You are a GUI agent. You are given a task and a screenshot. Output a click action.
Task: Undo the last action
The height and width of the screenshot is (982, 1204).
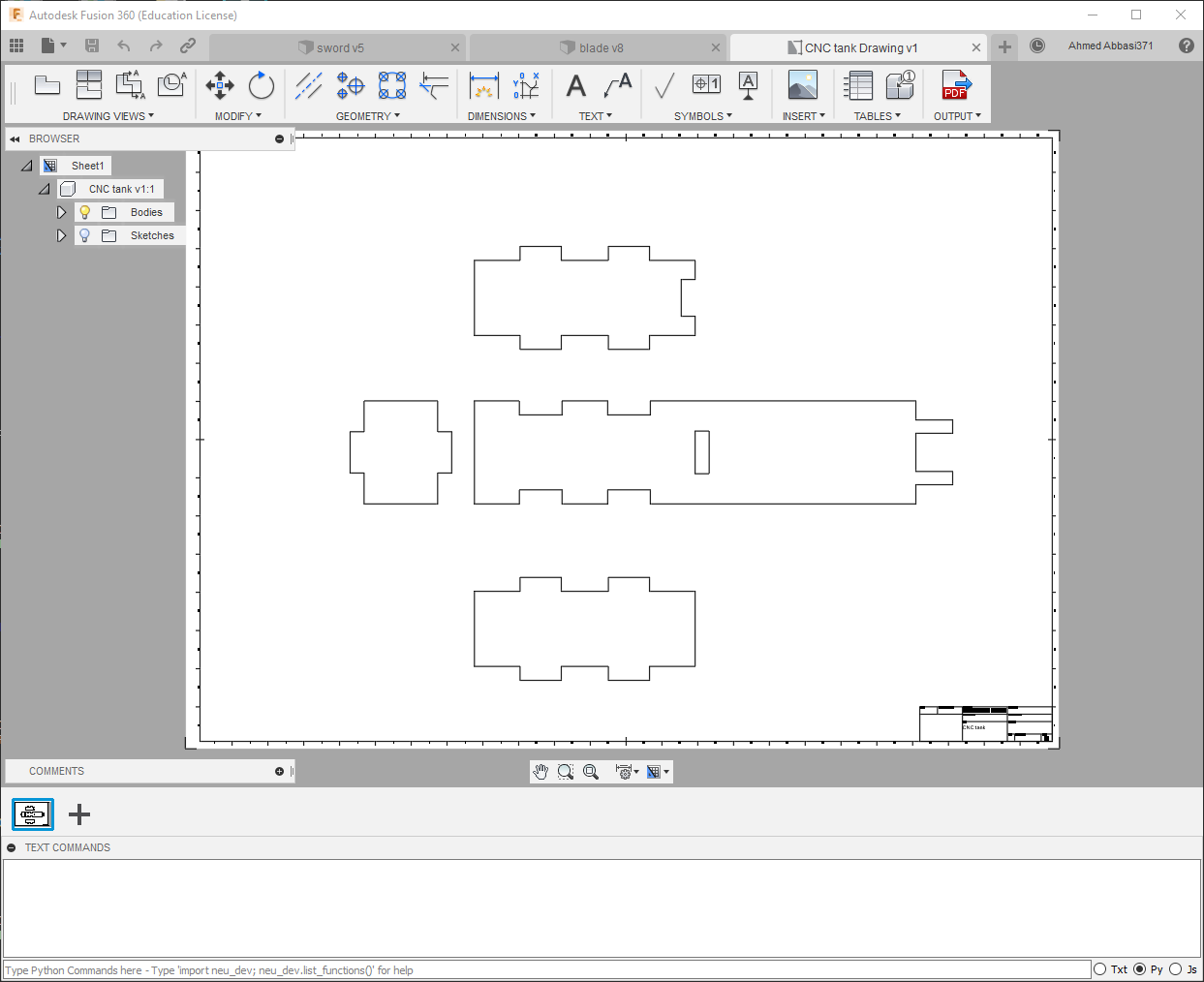click(x=124, y=46)
